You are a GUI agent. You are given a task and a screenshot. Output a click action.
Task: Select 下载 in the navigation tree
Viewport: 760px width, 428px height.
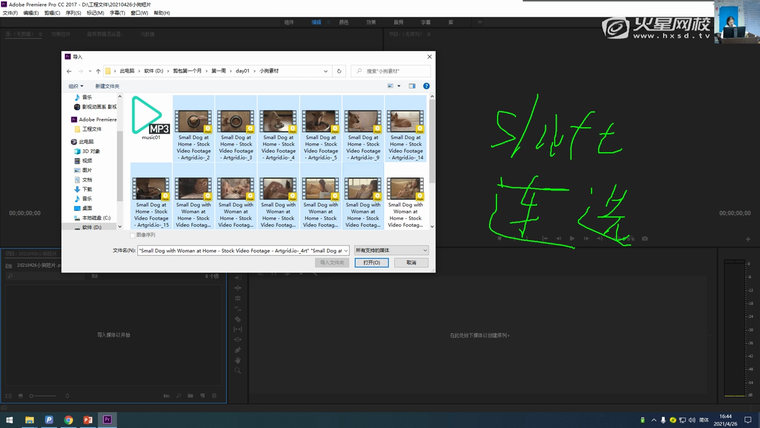[87, 189]
